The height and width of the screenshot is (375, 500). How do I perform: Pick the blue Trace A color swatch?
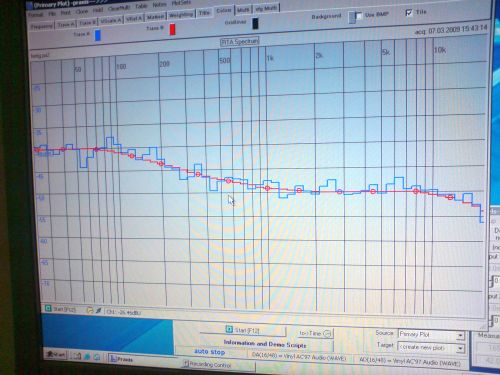coord(98,35)
